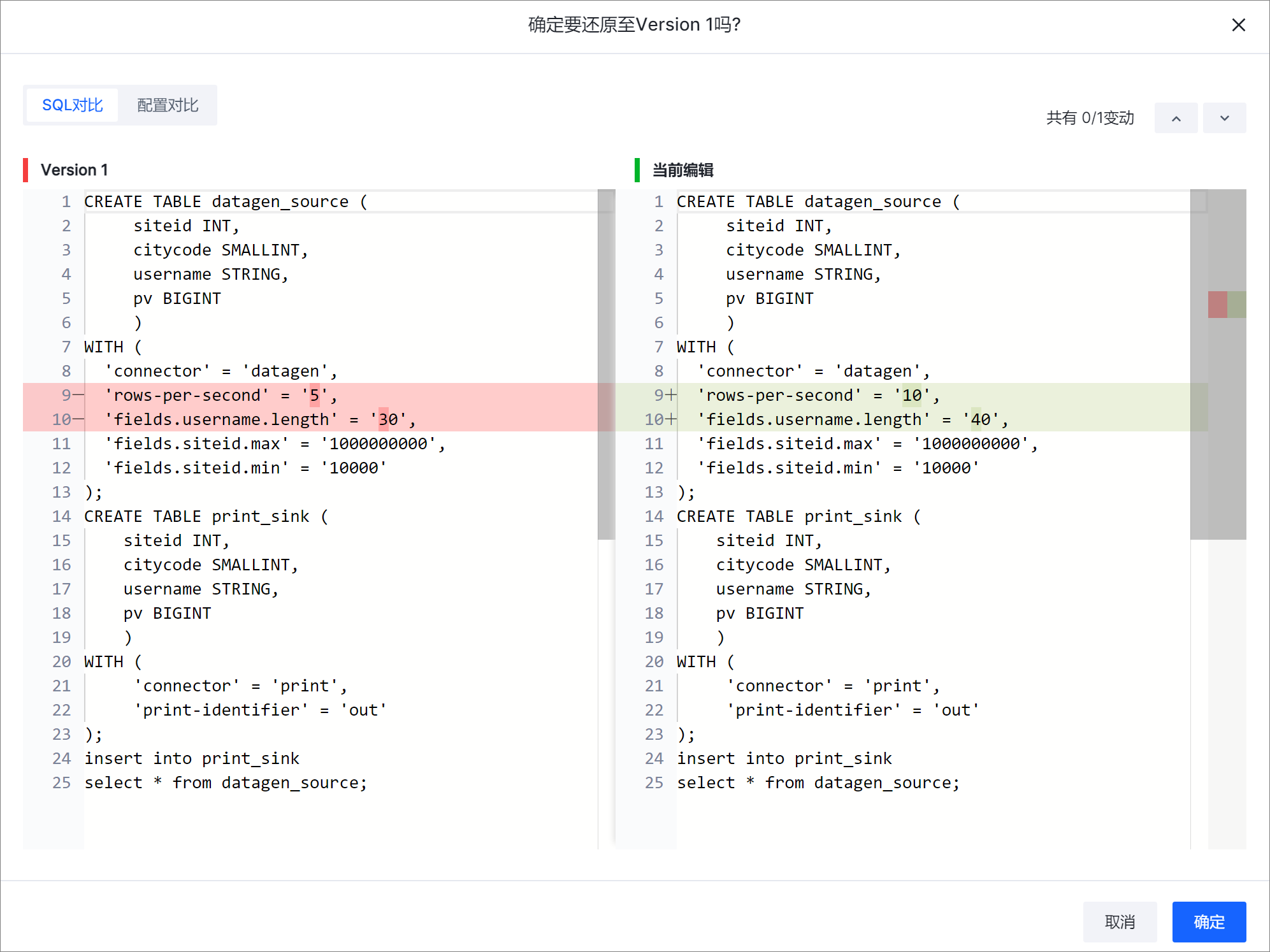Click line 3 citycode SMALLINT in current edit
1270x952 pixels.
coord(813,250)
